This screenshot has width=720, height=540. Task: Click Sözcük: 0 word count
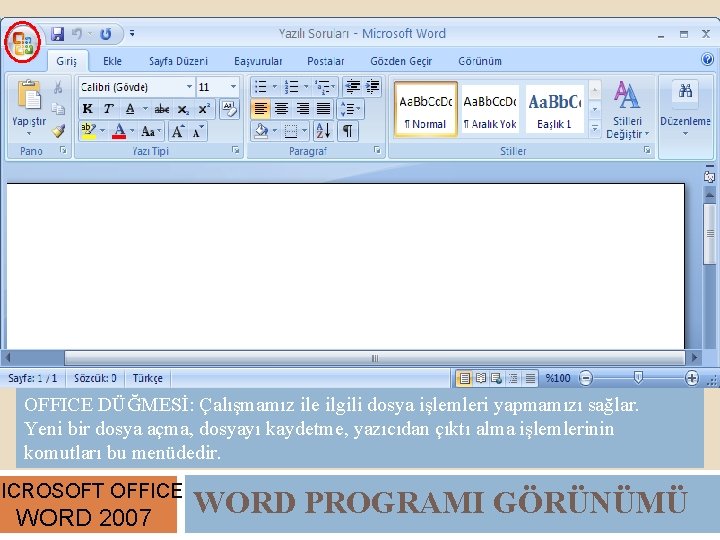point(95,378)
